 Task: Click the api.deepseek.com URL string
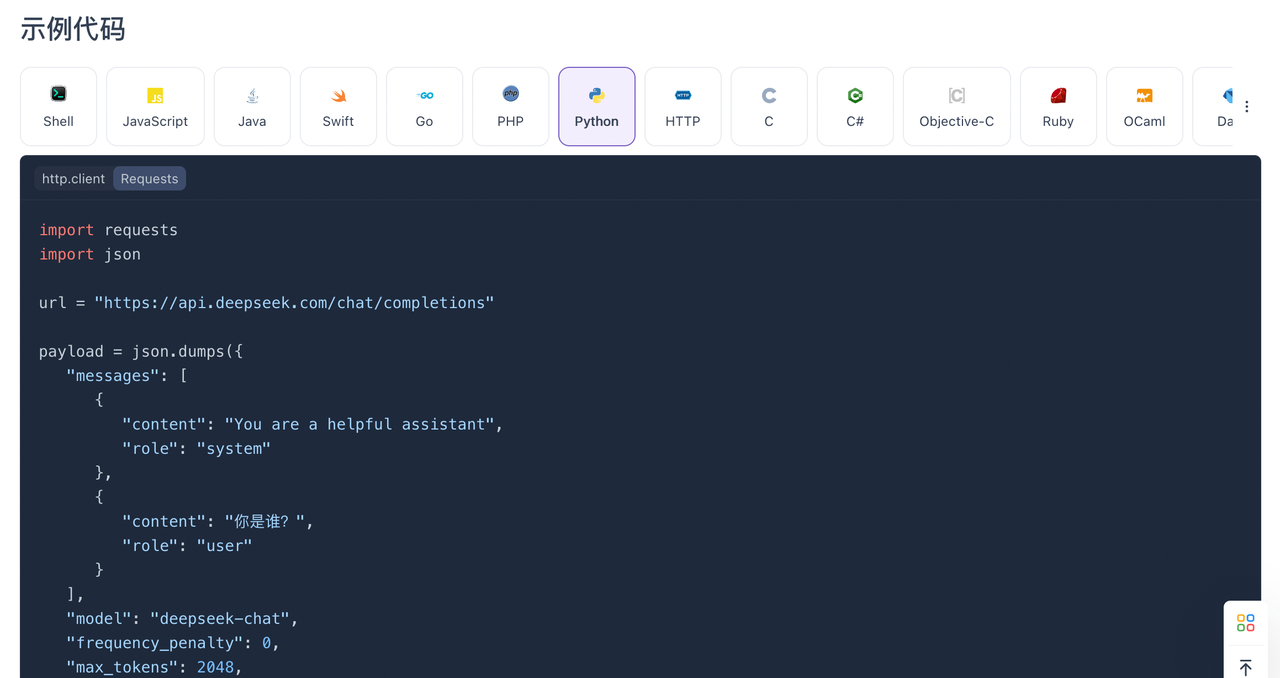(x=294, y=303)
